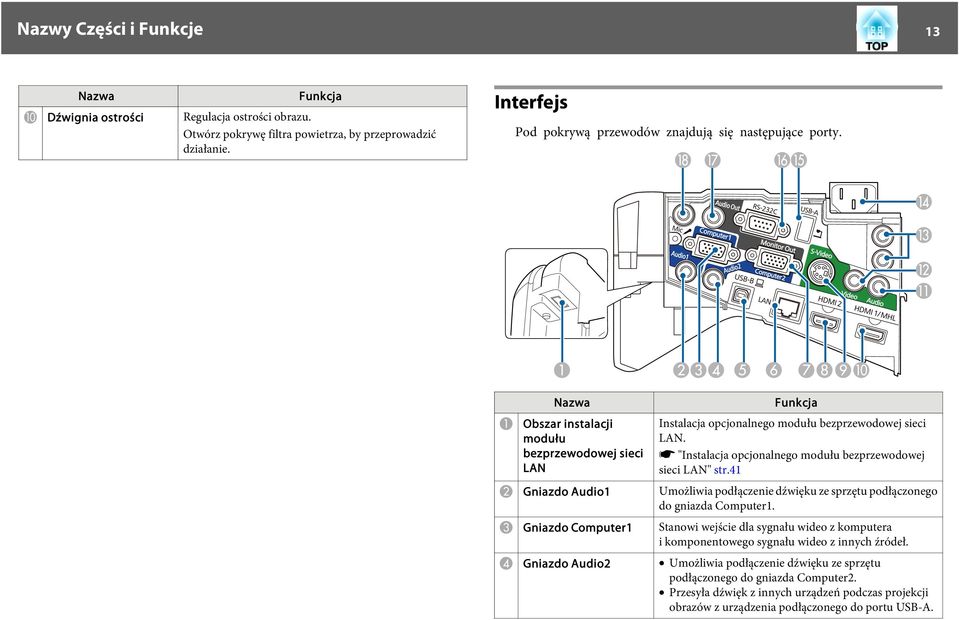Click 'Stanowi wejście dla sygnału wideo' description
Screen dimensions: 959x620
[783, 534]
